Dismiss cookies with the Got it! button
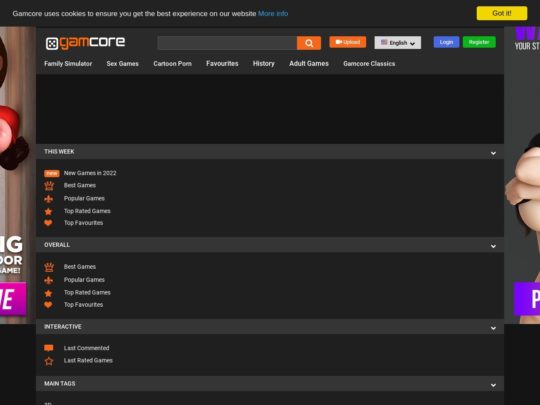 (502, 13)
